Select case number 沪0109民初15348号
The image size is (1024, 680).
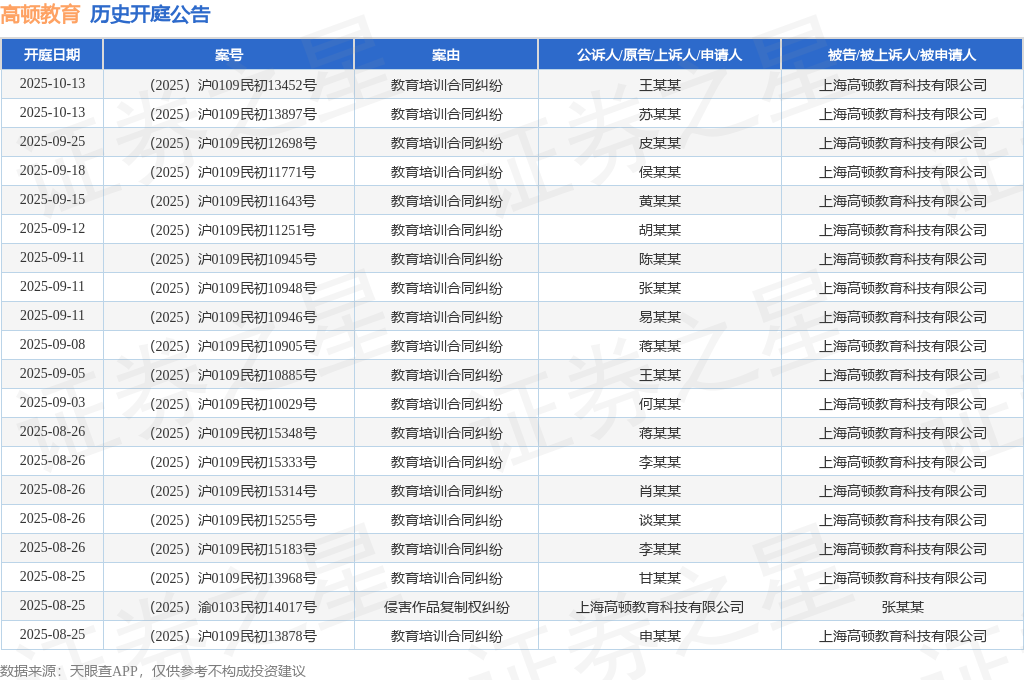click(257, 433)
